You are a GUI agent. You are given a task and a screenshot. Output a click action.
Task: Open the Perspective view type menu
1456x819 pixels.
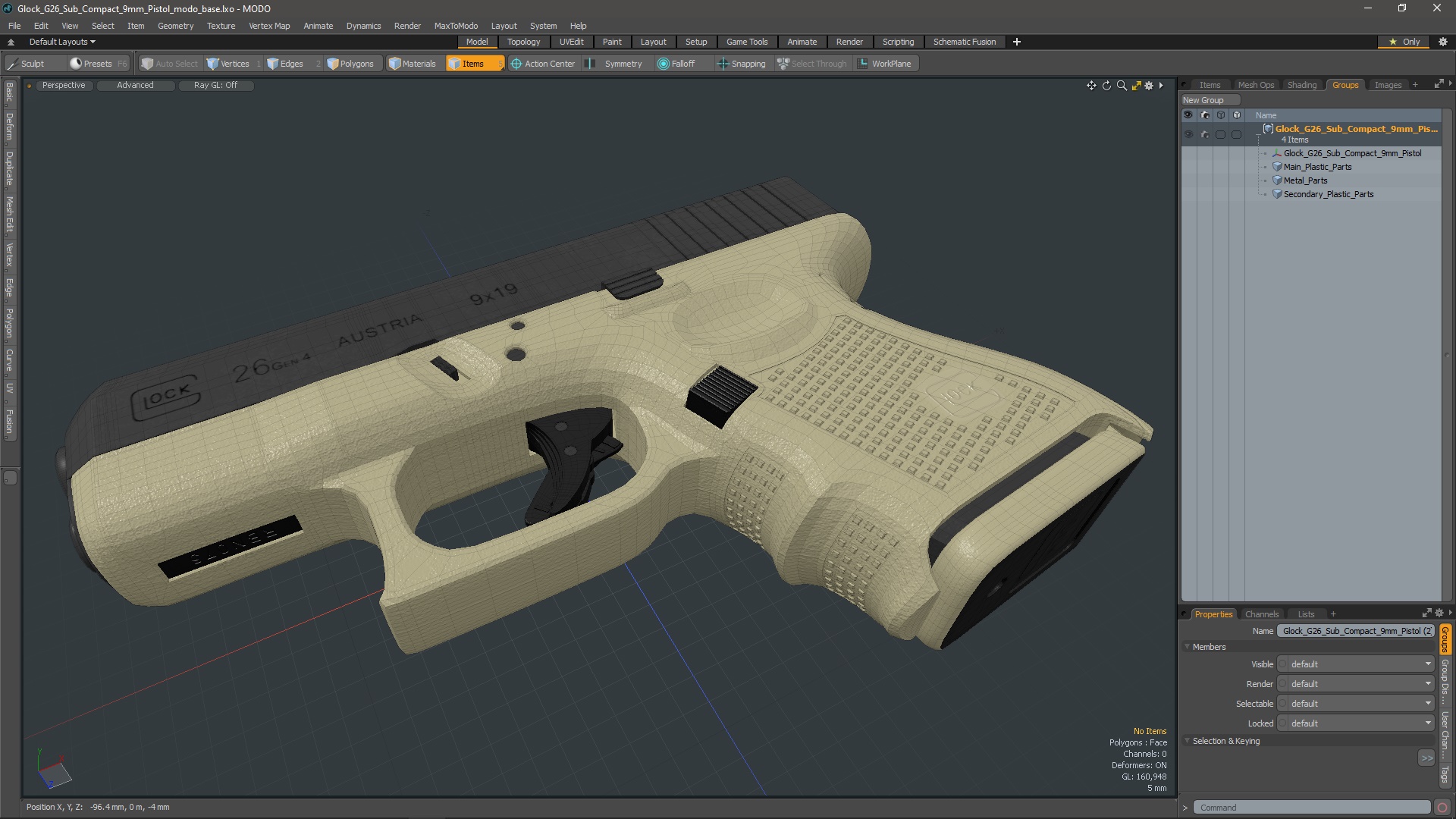(64, 85)
